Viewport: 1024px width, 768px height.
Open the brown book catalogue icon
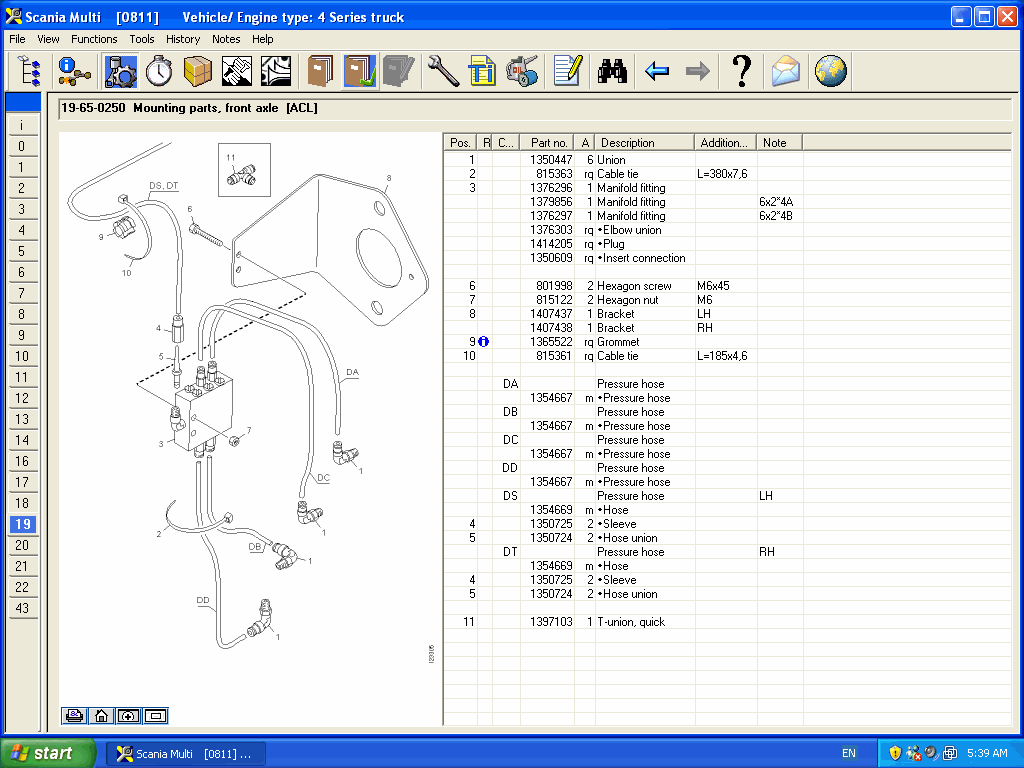(320, 71)
